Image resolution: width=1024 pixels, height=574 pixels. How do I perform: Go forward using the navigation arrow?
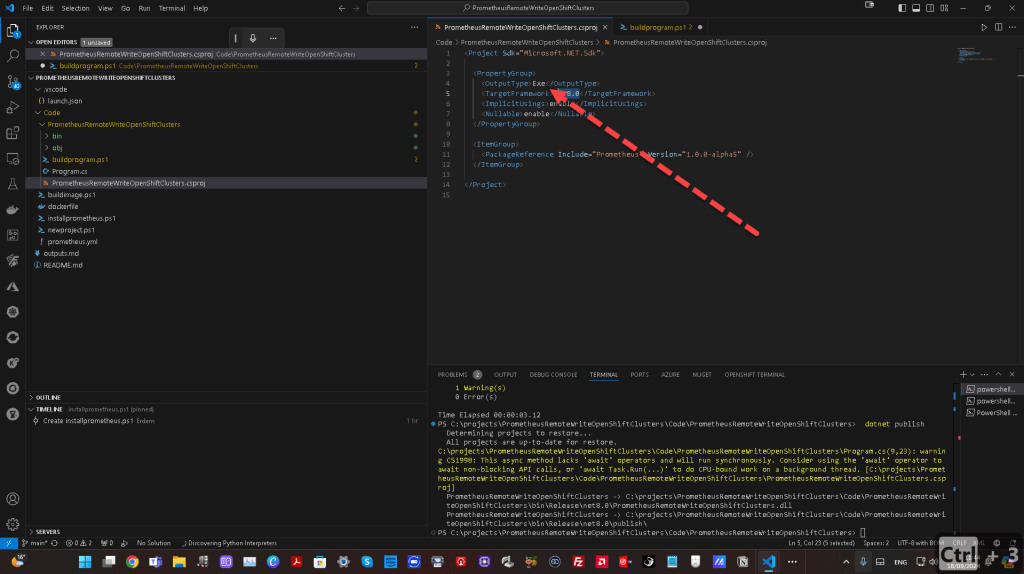click(x=356, y=8)
